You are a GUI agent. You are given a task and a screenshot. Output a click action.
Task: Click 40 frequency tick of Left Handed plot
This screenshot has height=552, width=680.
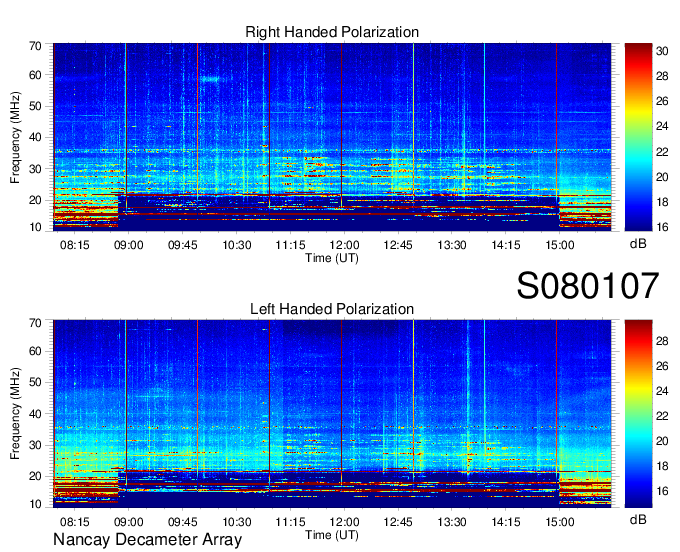coord(36,414)
